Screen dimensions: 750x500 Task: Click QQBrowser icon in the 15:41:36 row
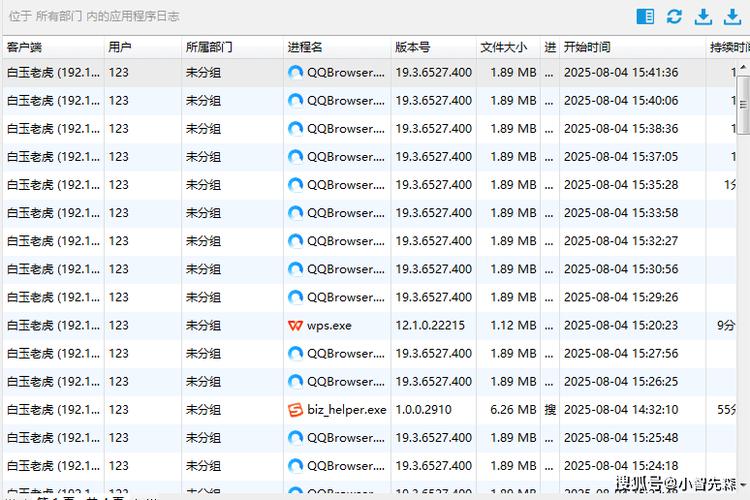click(295, 72)
